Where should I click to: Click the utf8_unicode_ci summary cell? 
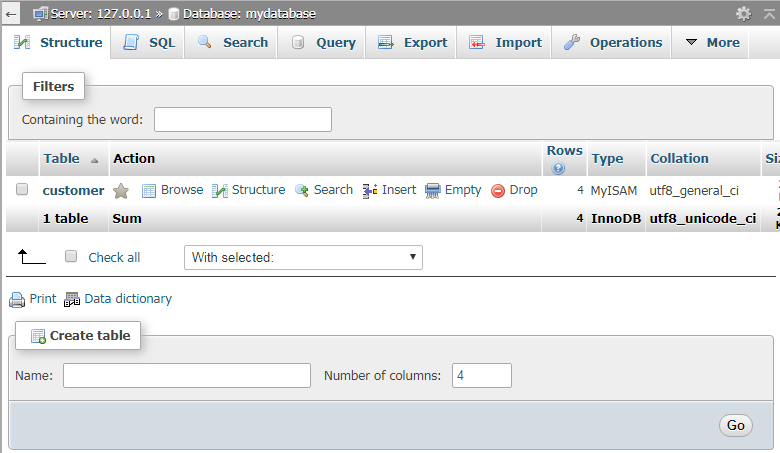pyautogui.click(x=703, y=218)
